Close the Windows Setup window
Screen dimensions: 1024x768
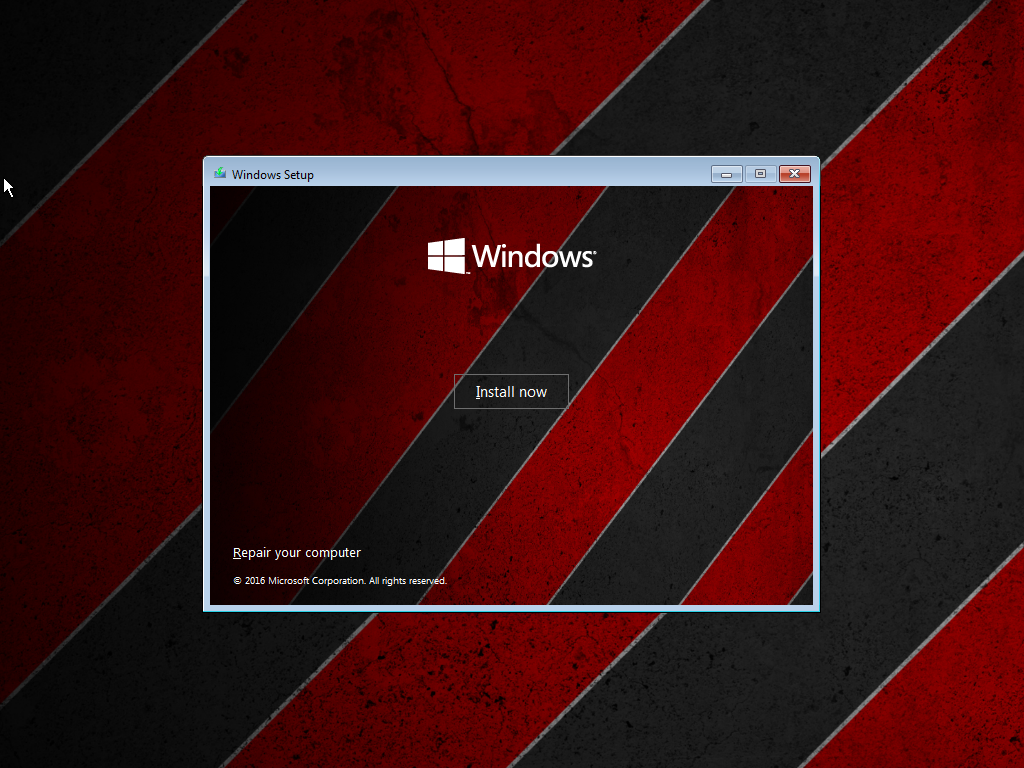point(795,174)
